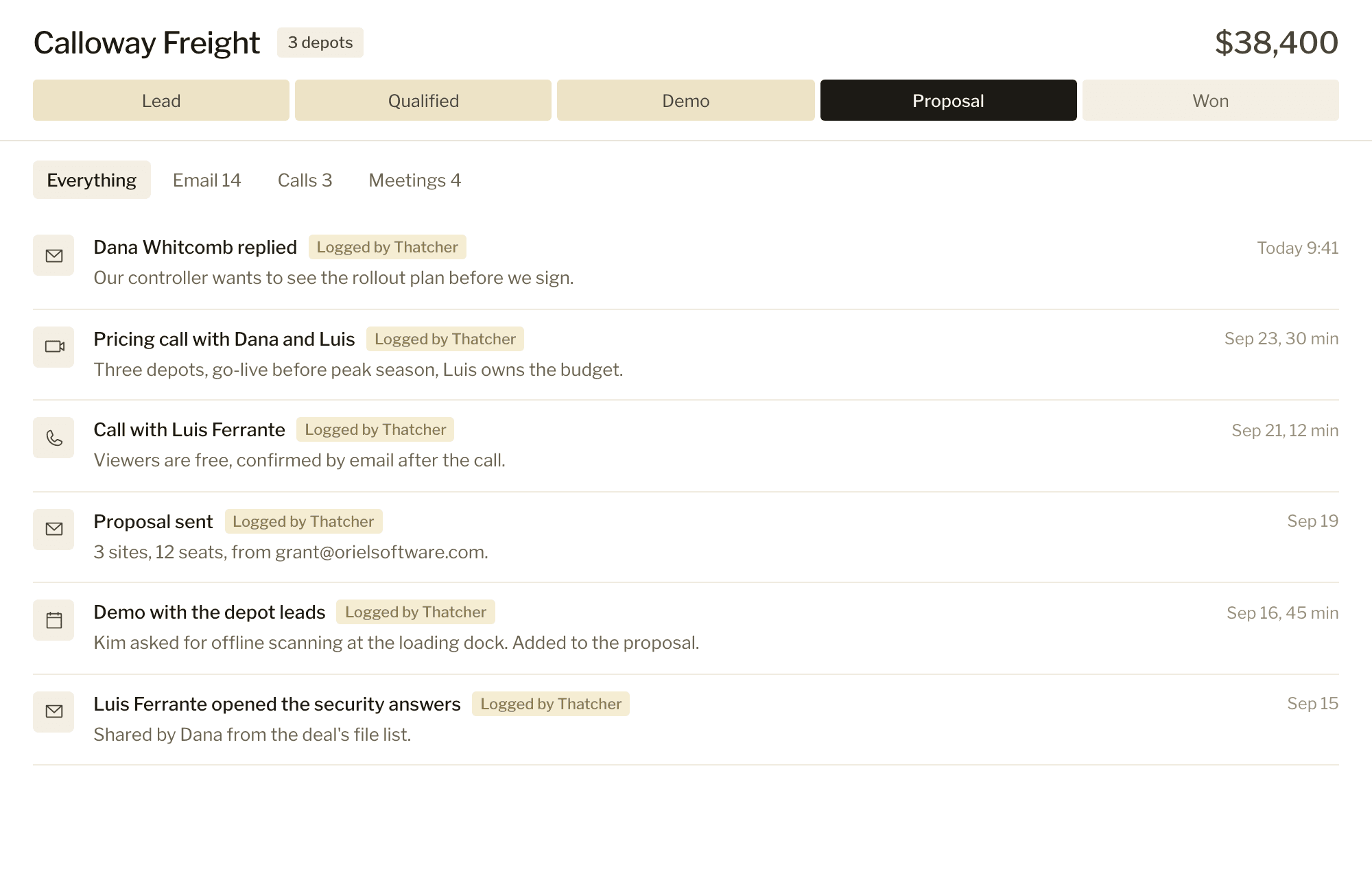Move deal to Qualified stage
The width and height of the screenshot is (1372, 878).
pyautogui.click(x=423, y=100)
